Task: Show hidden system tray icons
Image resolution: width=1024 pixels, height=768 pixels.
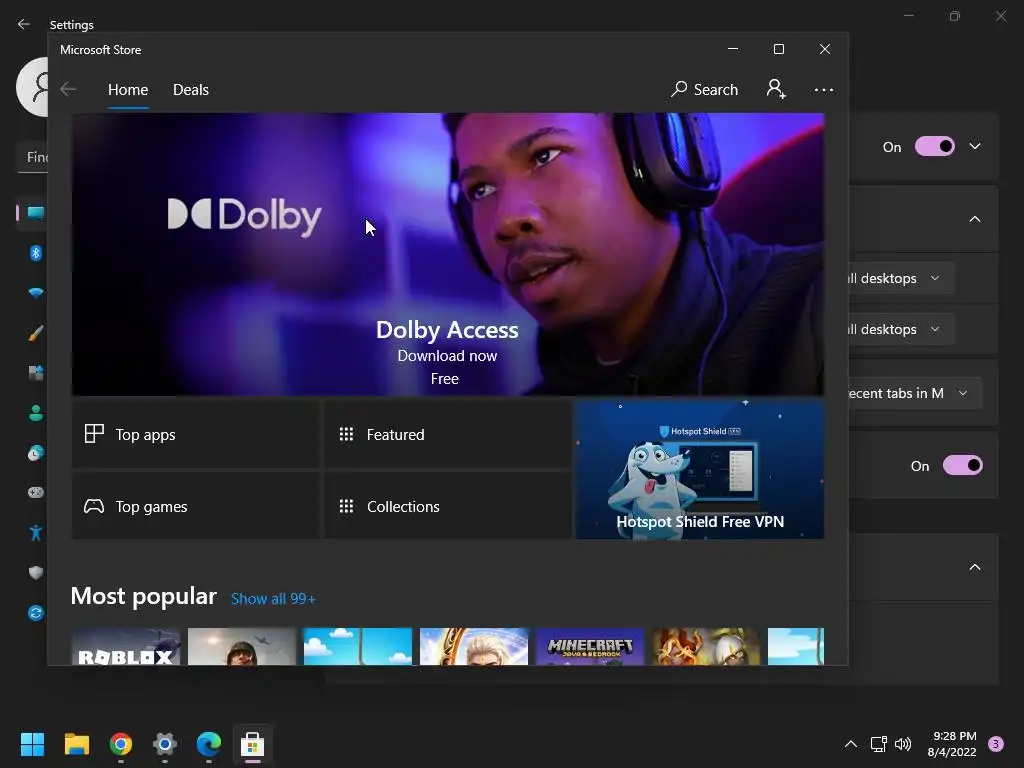Action: (x=851, y=744)
